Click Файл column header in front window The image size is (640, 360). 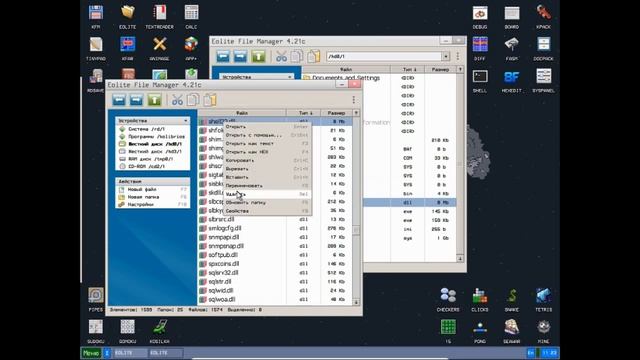point(242,113)
